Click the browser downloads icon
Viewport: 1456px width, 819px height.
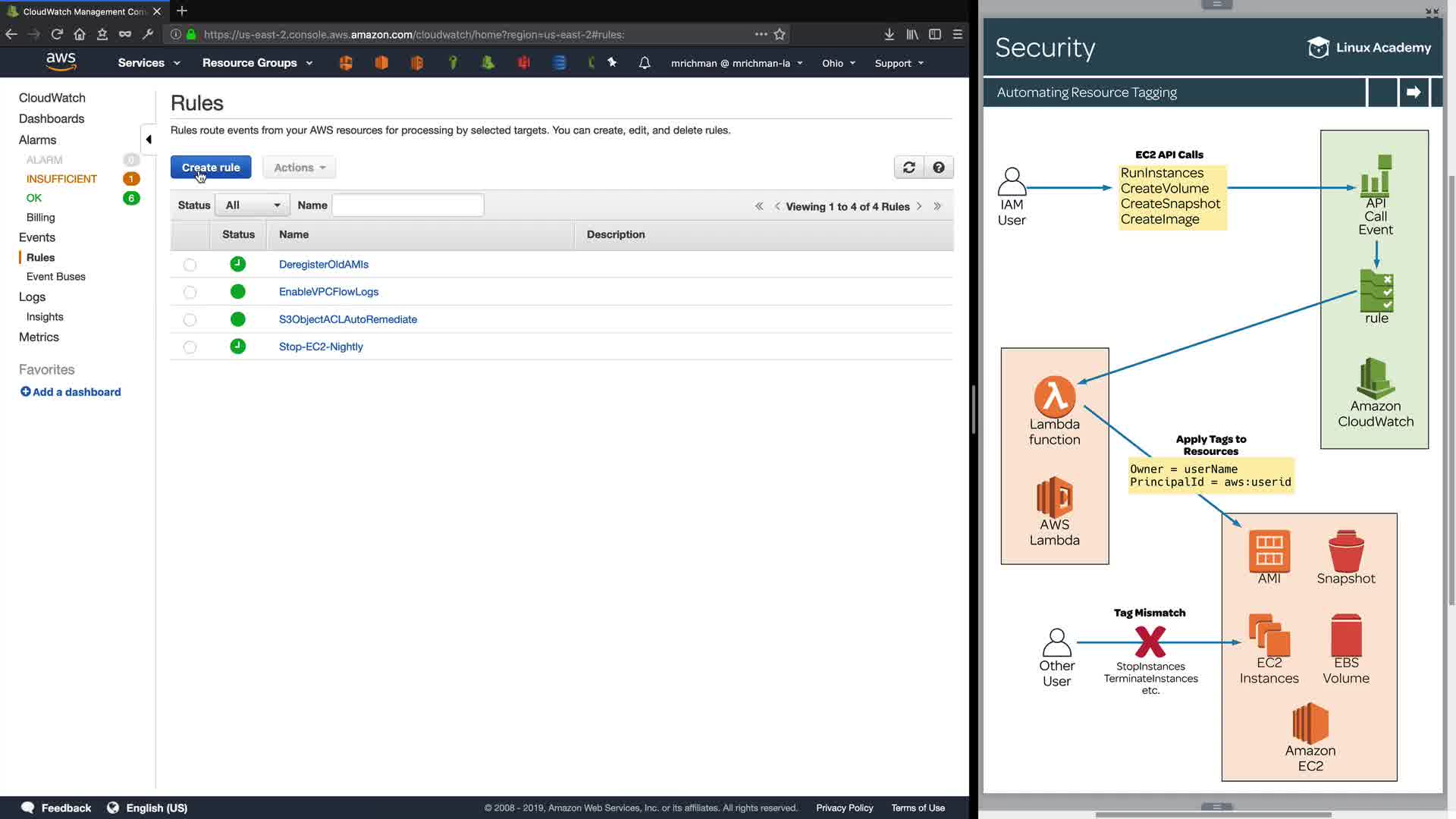tap(890, 34)
